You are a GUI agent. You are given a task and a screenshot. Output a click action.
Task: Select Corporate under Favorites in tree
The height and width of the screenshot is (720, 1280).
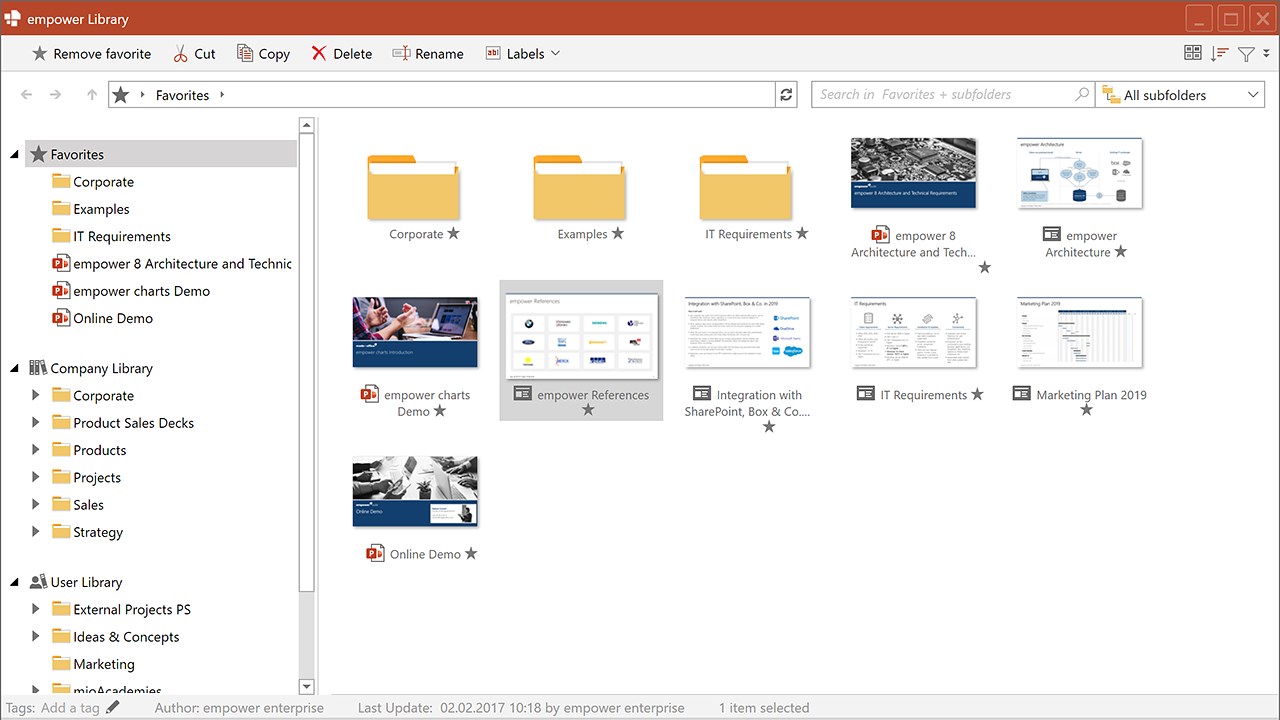103,182
